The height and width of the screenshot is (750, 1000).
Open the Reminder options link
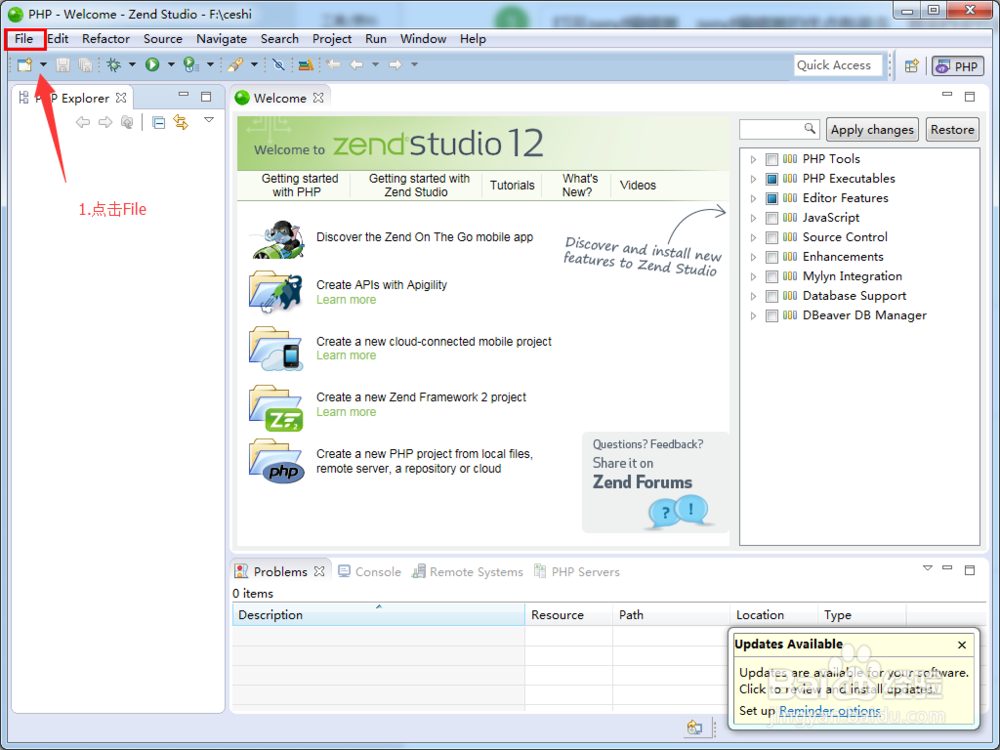830,710
